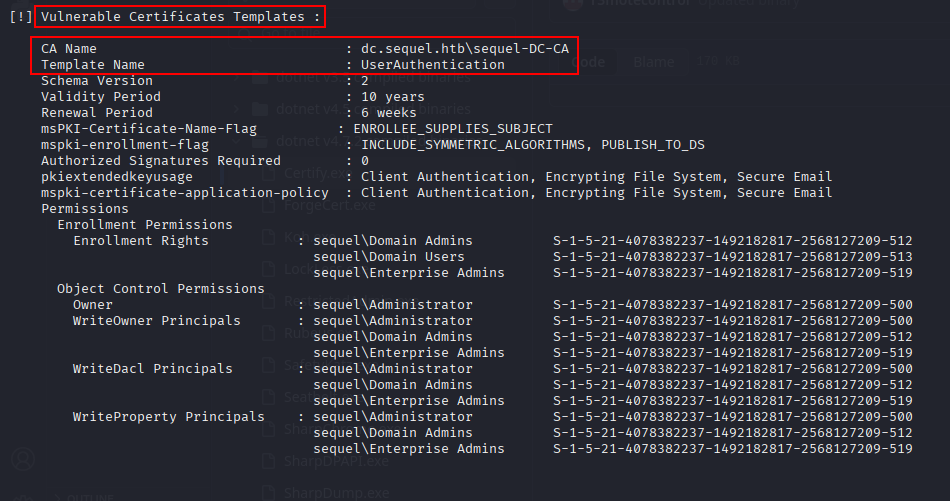950x501 pixels.
Task: Click the 'Schema Version' label
Action: (x=97, y=81)
